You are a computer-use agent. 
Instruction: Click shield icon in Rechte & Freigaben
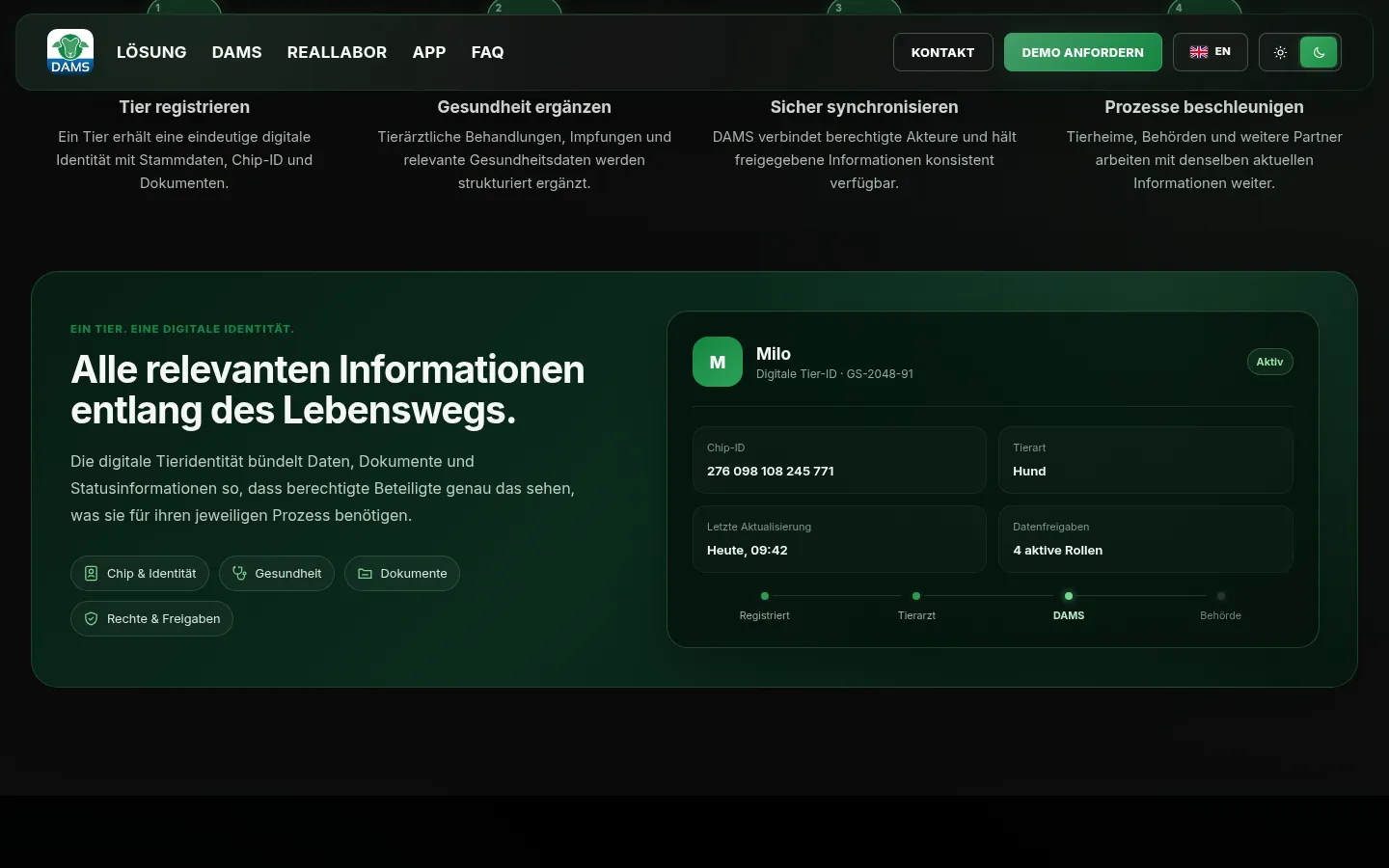(91, 618)
